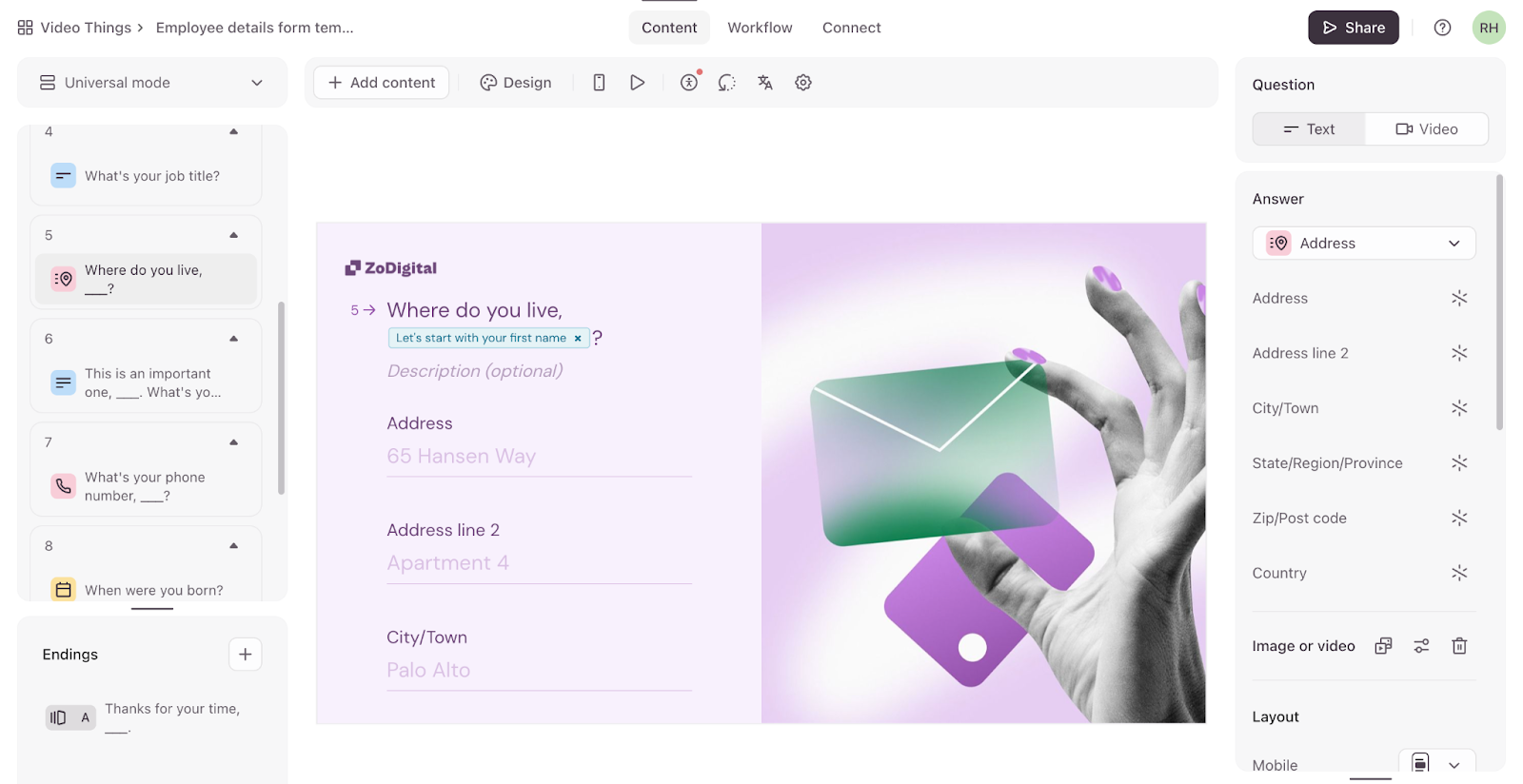The height and width of the screenshot is (784, 1523).
Task: Click the Employee details form title
Action: point(254,28)
